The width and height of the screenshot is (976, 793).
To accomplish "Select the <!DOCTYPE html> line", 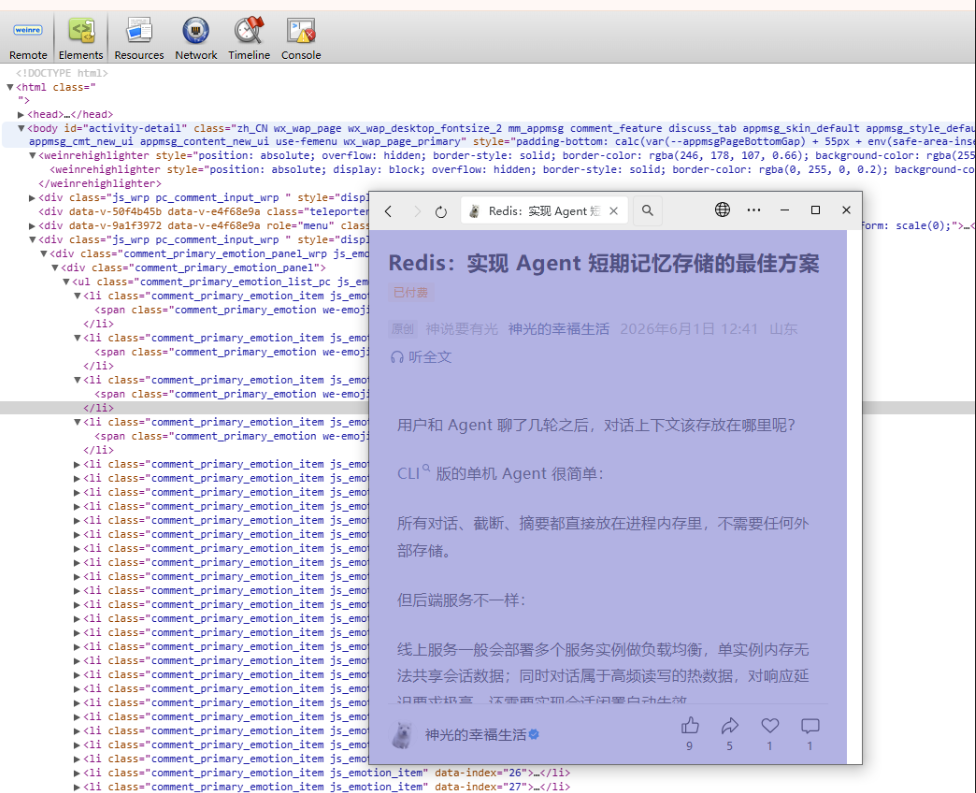I will click(62, 73).
